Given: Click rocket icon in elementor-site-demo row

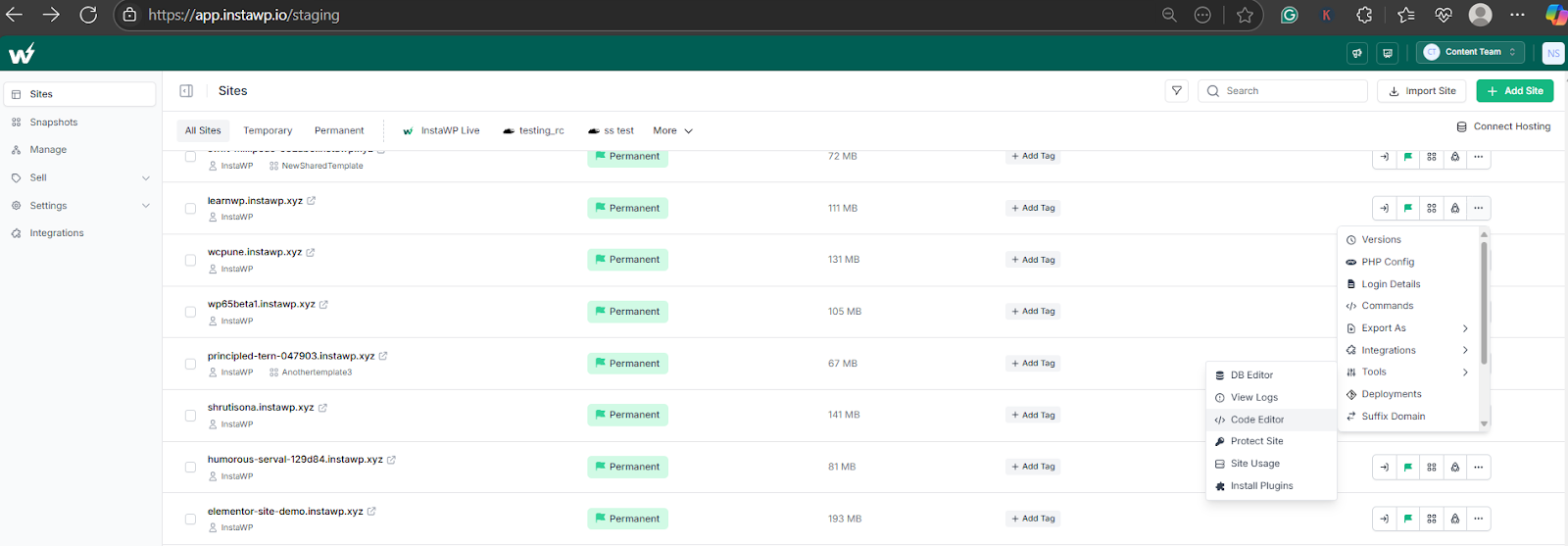Looking at the screenshot, I should tap(1455, 519).
